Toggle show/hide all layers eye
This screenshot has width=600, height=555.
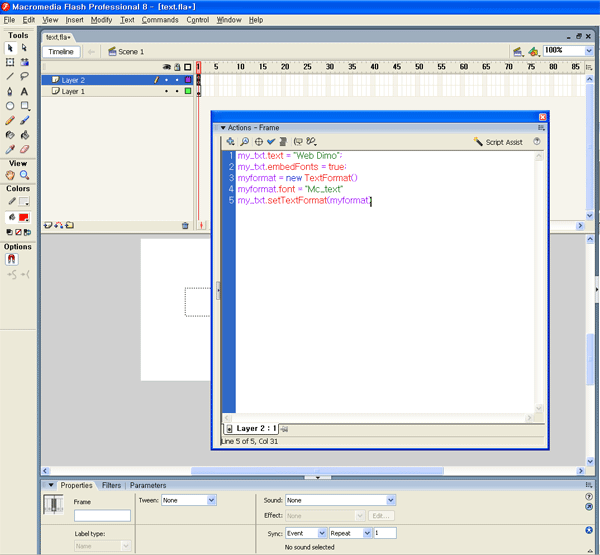tap(166, 67)
